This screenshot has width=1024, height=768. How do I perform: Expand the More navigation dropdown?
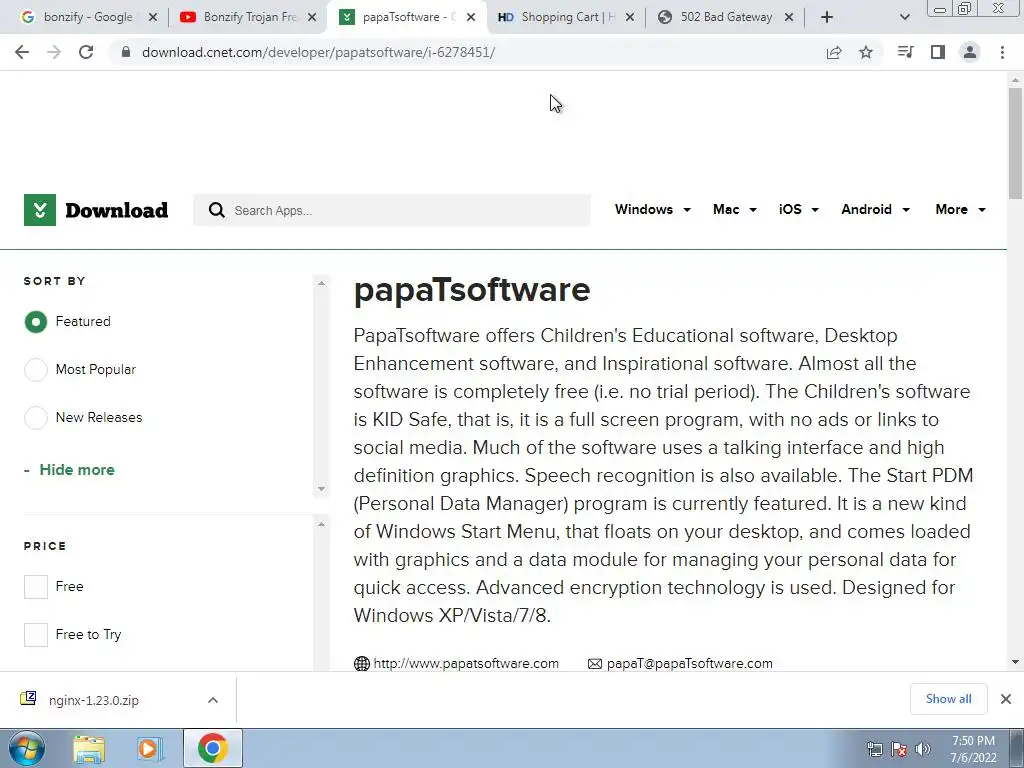click(960, 210)
